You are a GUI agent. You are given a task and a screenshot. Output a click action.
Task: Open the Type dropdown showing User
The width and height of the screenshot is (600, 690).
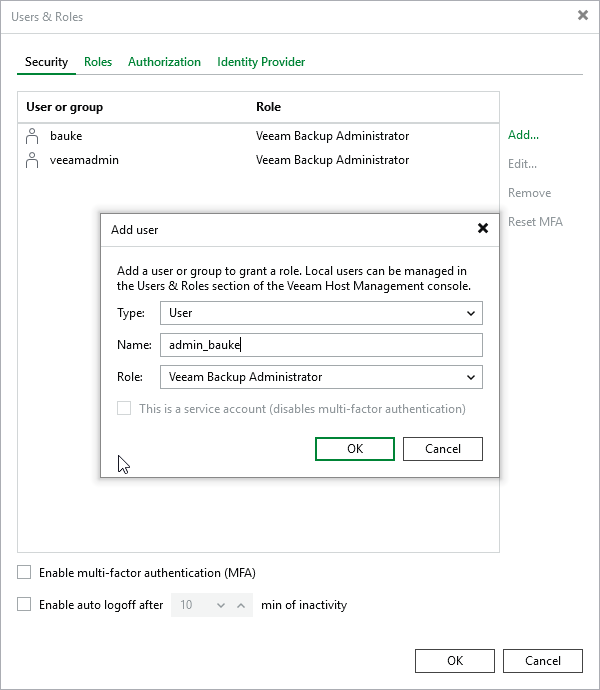coord(321,313)
